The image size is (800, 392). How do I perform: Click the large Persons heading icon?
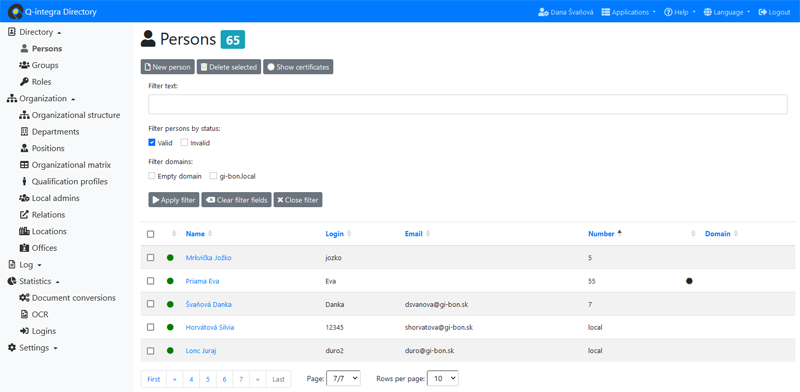click(x=148, y=39)
